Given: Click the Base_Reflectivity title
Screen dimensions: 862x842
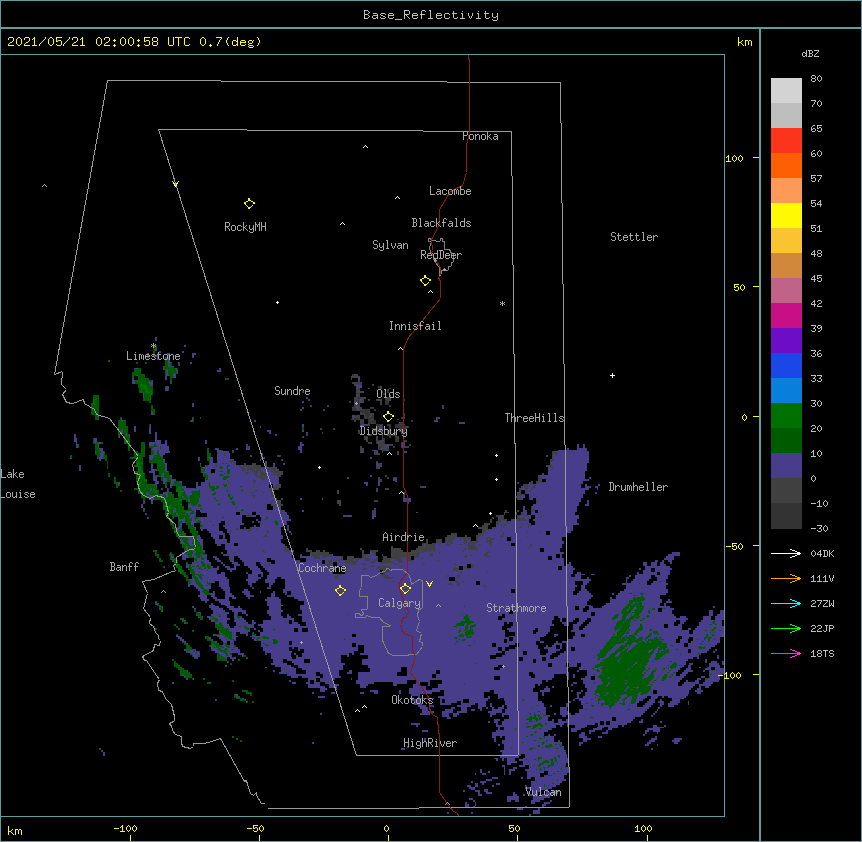Looking at the screenshot, I should [x=431, y=15].
